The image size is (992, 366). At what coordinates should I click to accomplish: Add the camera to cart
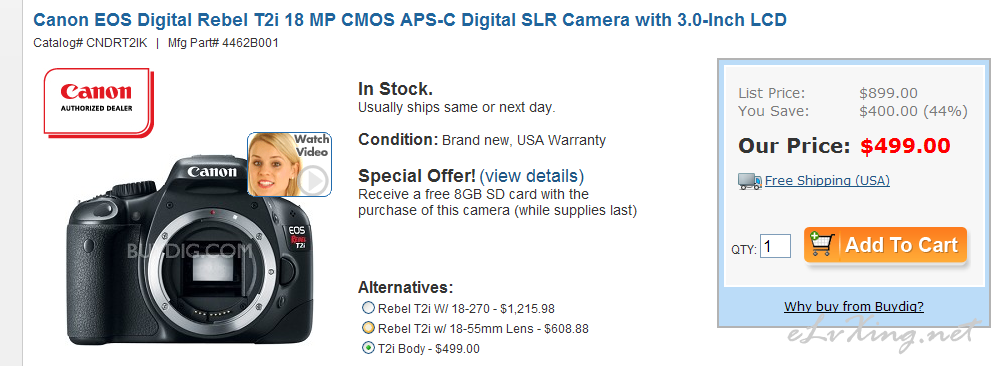click(x=886, y=245)
